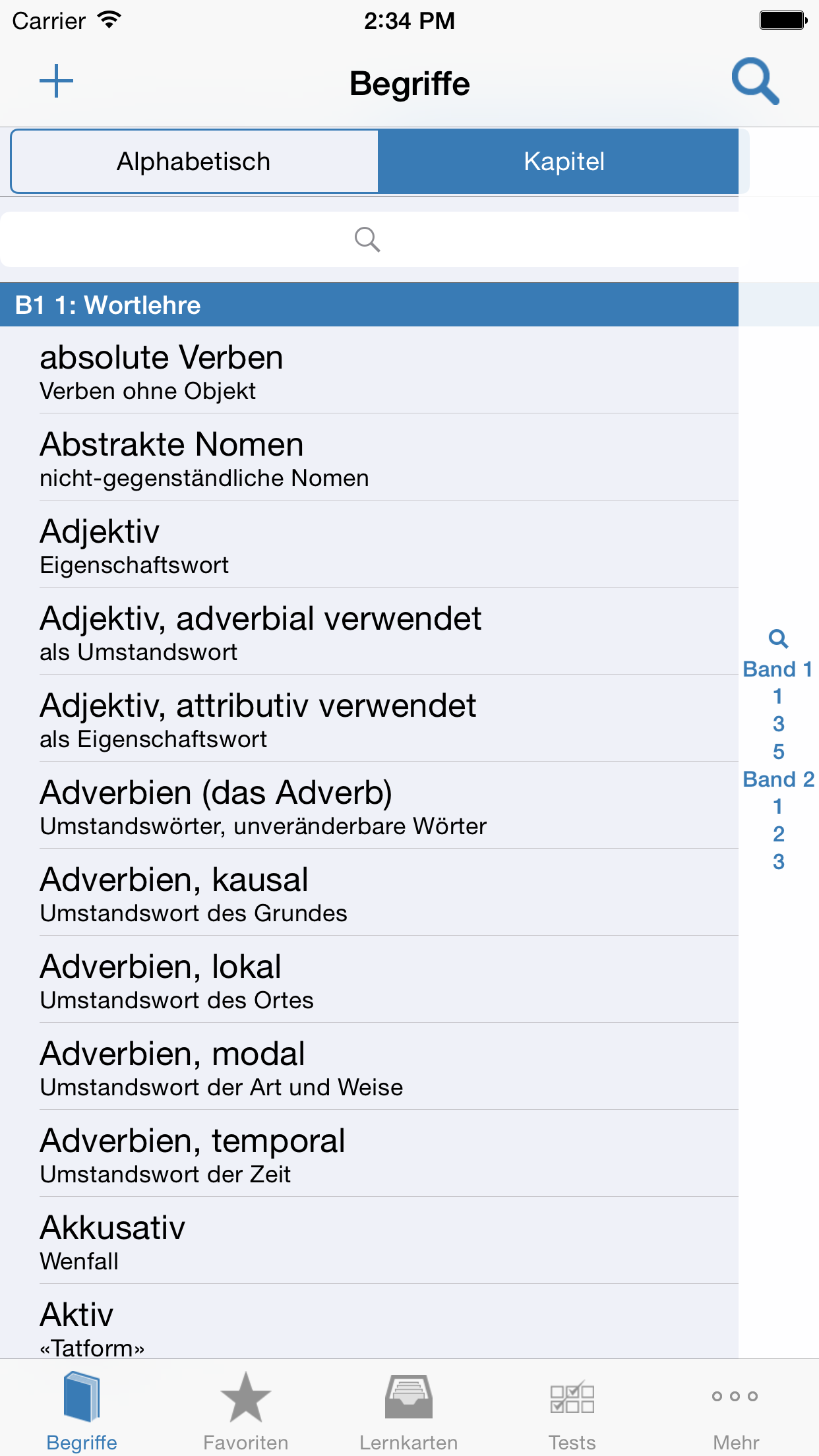Select the Kapitel sorting segment
This screenshot has height=1456, width=819.
coord(564,162)
